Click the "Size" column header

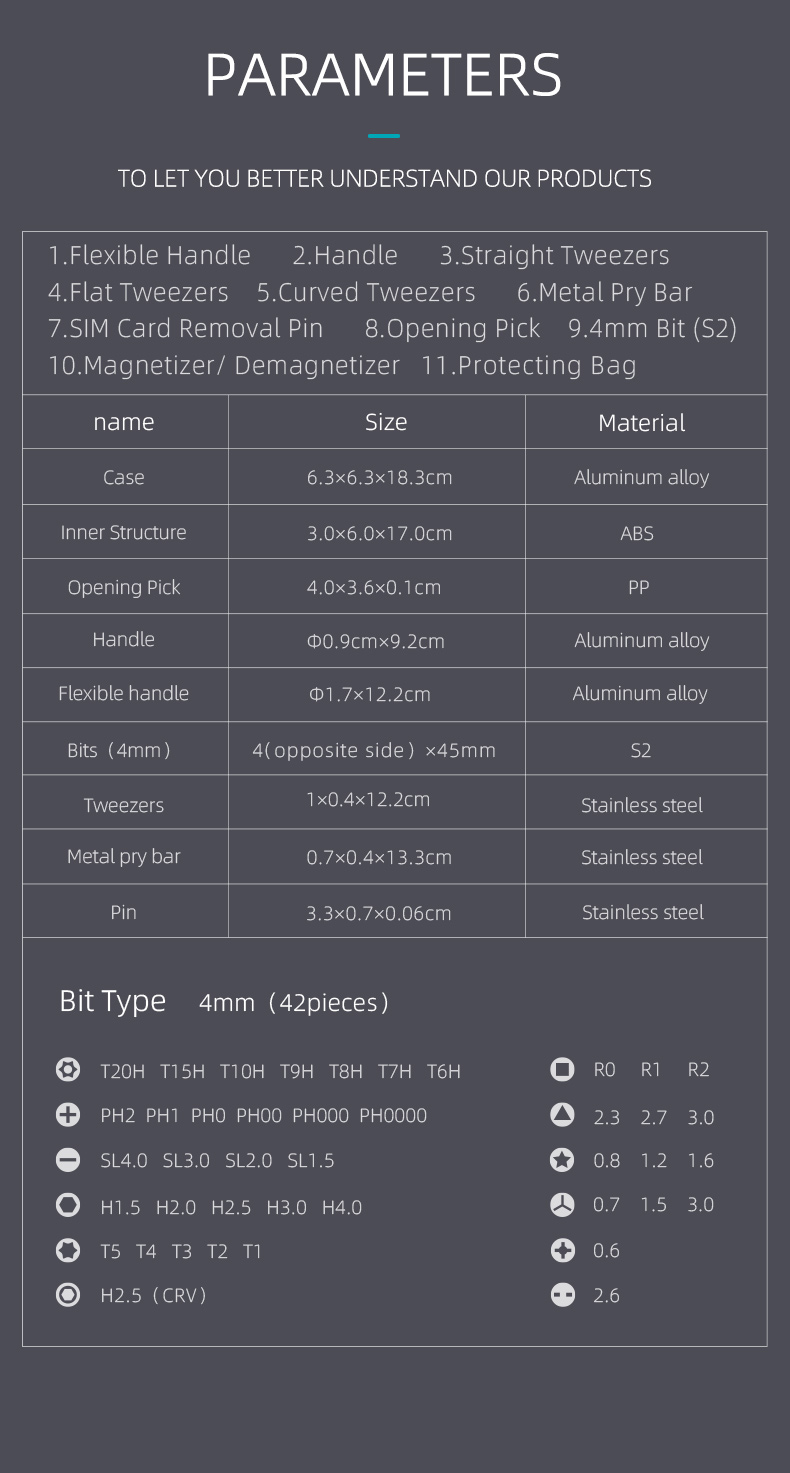coord(386,422)
